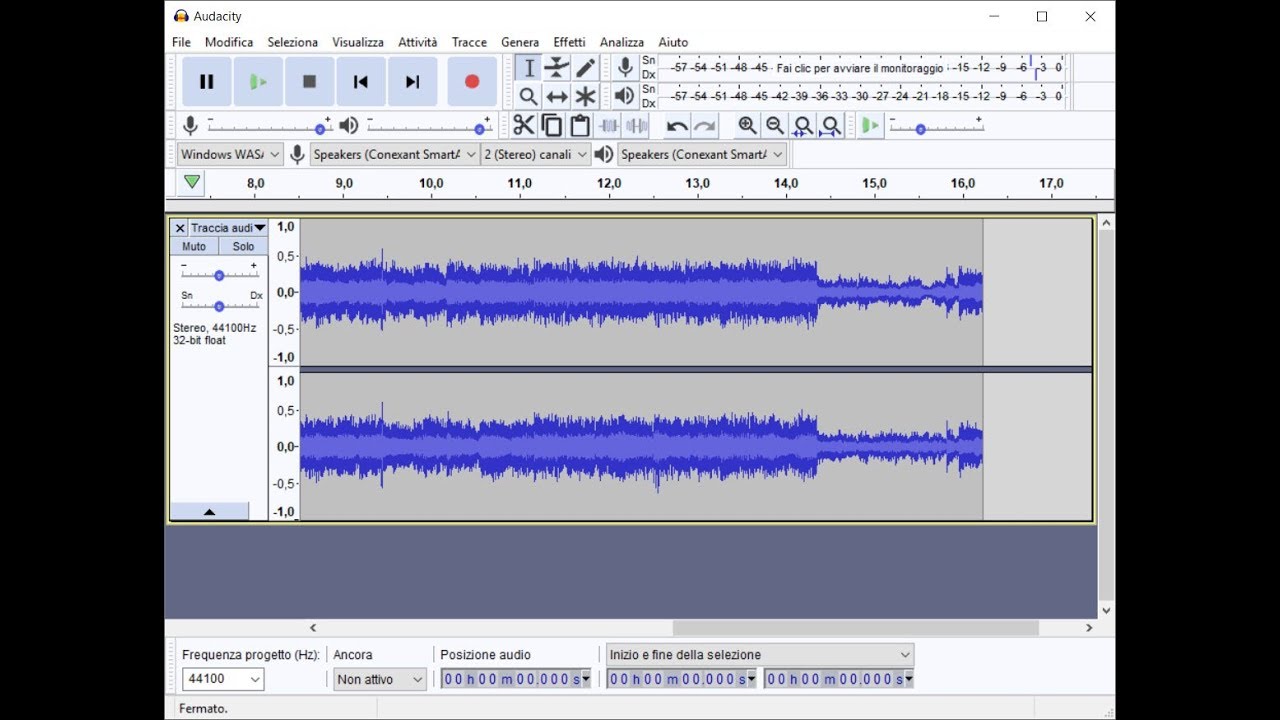Click the Play-at-speed green button
Image resolution: width=1280 pixels, height=720 pixels.
click(x=870, y=125)
